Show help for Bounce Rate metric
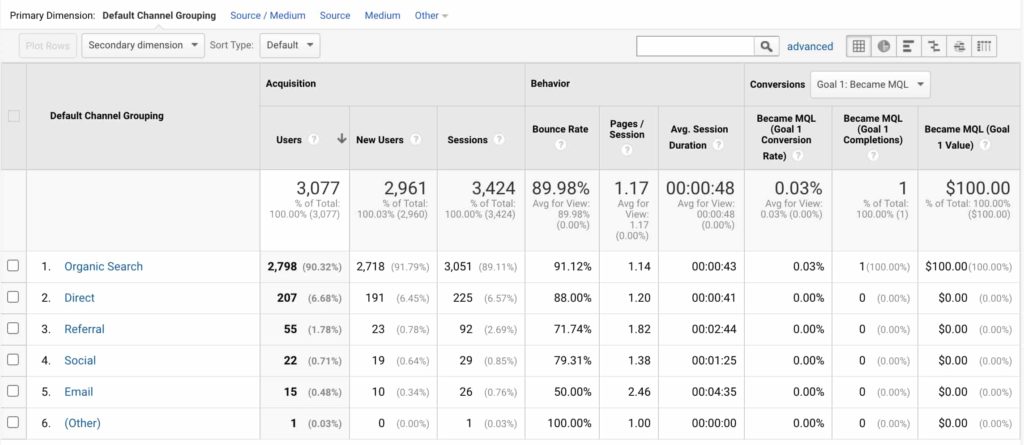Viewport: 1024px width, 445px height. (x=560, y=145)
